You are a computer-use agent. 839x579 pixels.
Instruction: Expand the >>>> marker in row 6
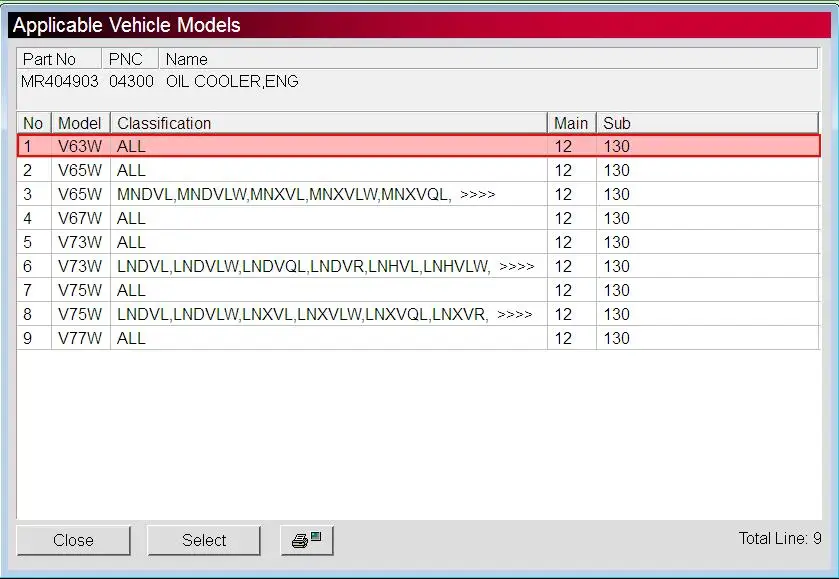(517, 266)
